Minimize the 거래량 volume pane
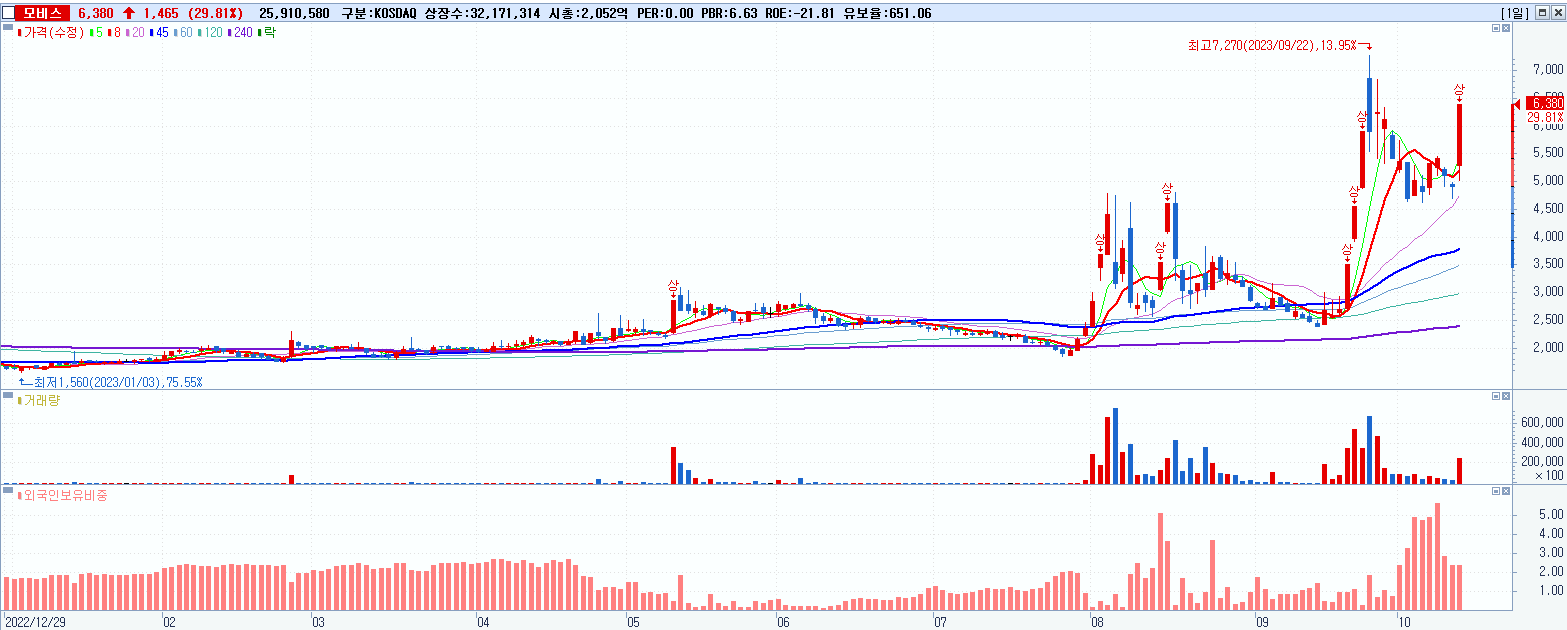Screen dimensions: 1567x630 coord(1497,397)
